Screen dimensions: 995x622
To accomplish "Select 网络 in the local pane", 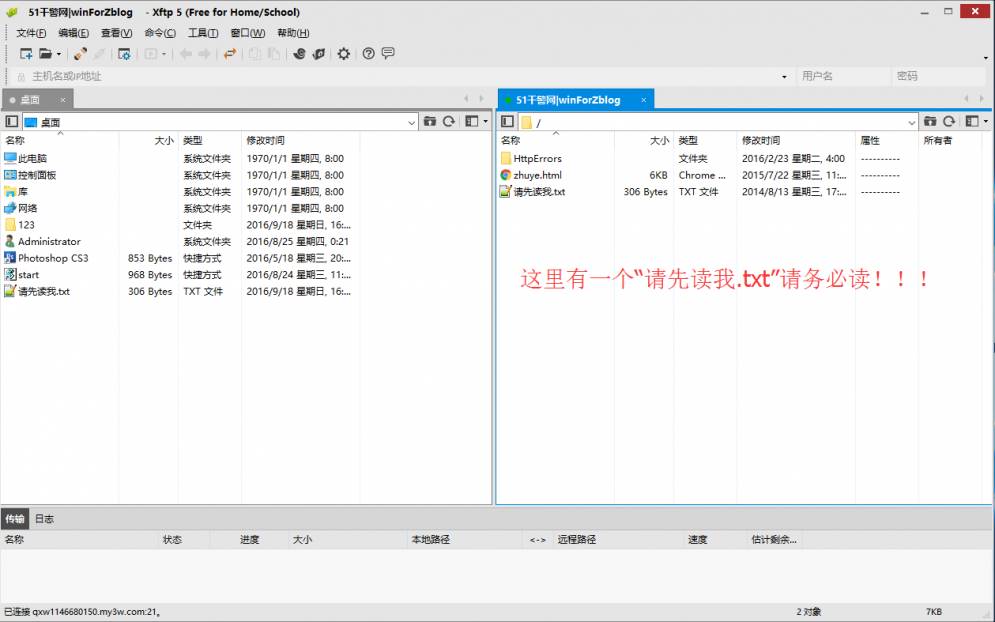I will click(x=21, y=208).
